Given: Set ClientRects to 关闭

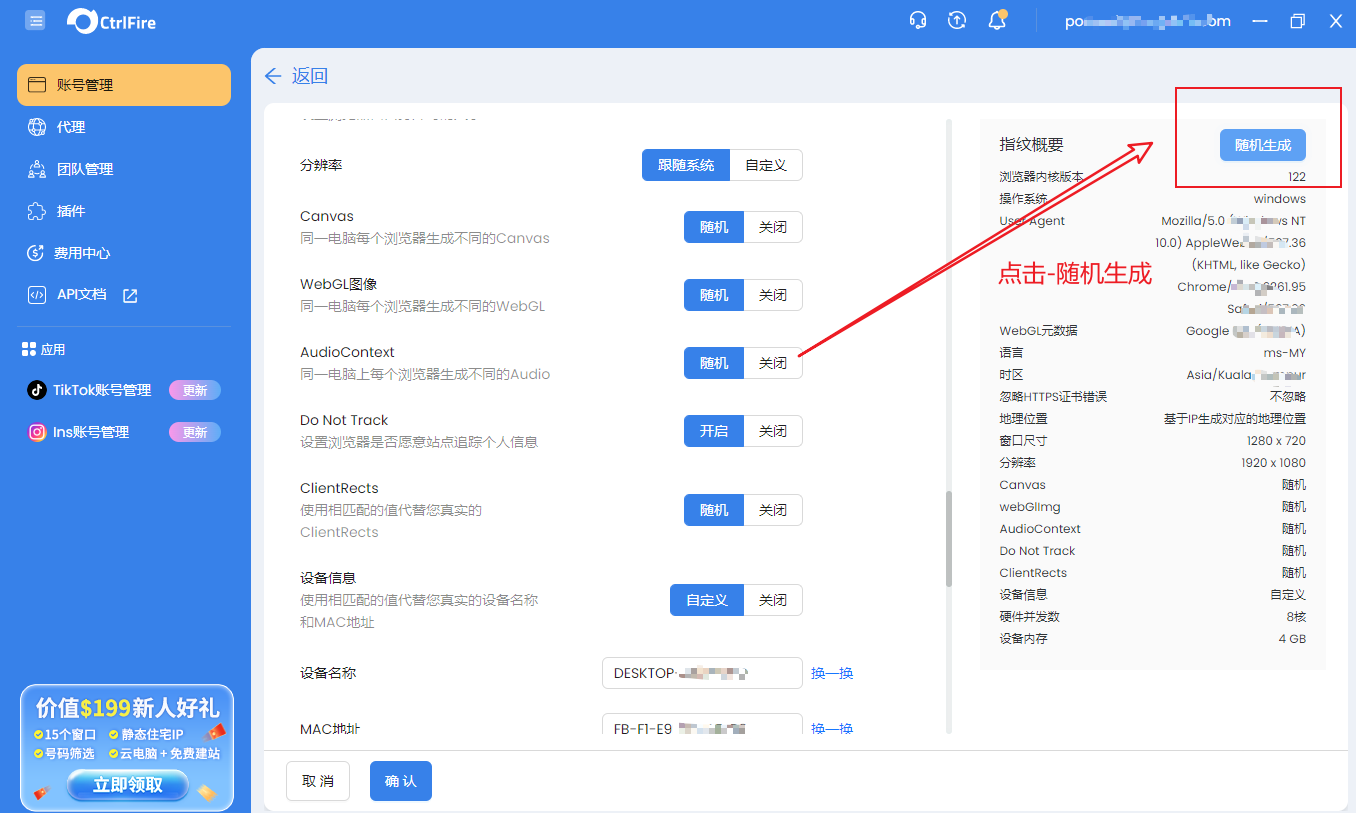Looking at the screenshot, I should coord(773,510).
